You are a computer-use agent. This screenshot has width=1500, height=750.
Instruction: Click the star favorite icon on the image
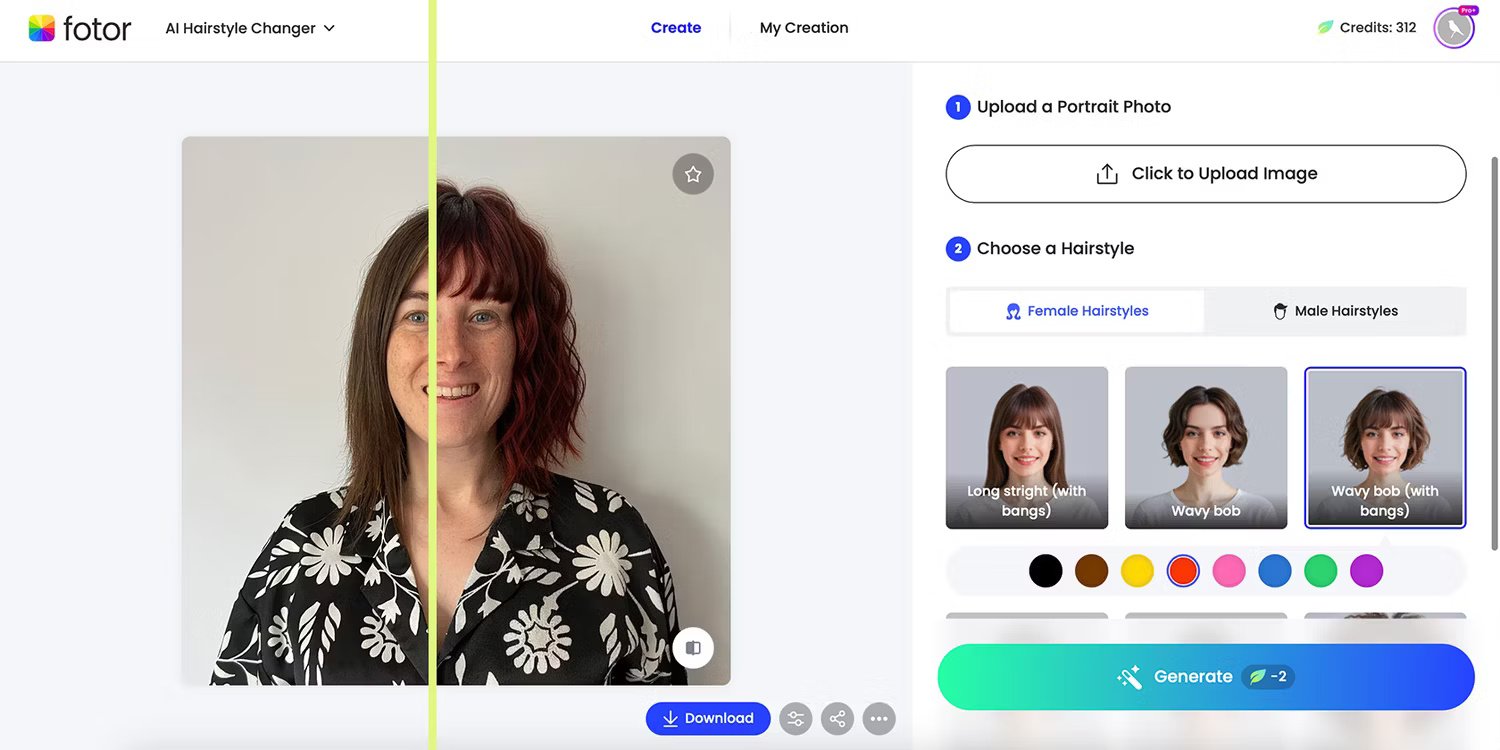click(x=693, y=173)
